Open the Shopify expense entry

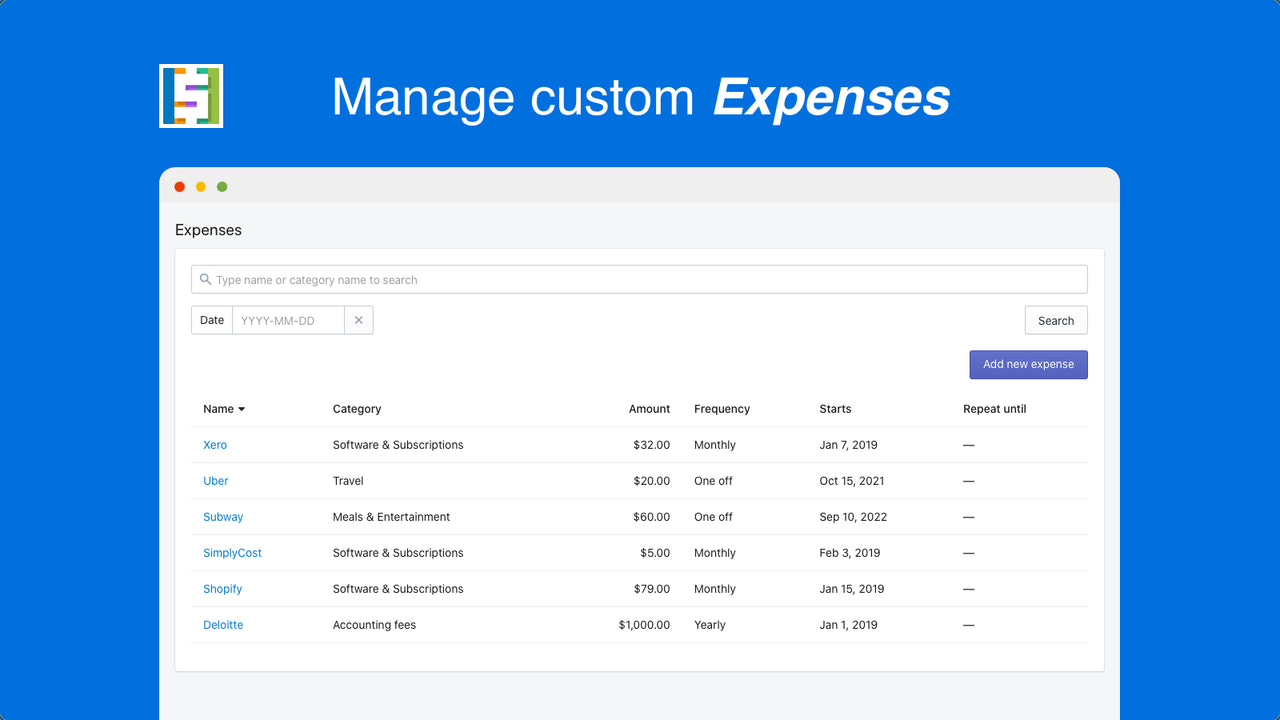point(222,588)
